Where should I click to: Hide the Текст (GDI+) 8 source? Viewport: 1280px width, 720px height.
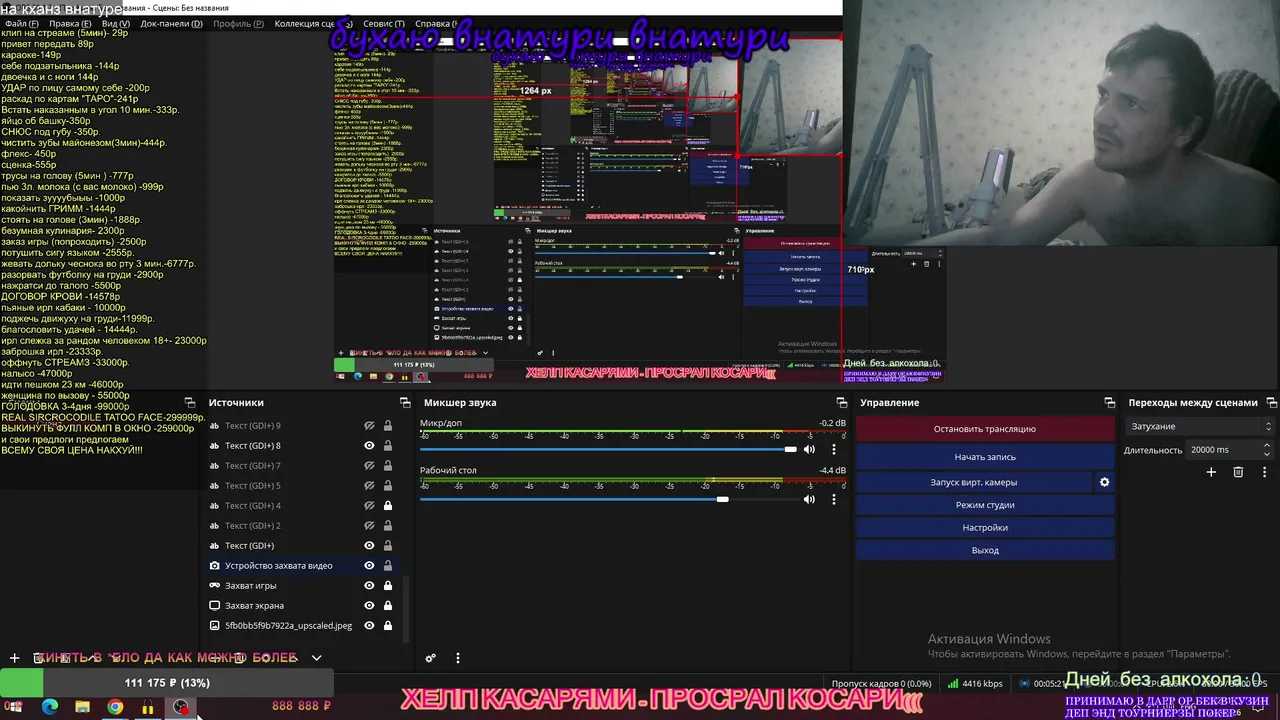369,446
